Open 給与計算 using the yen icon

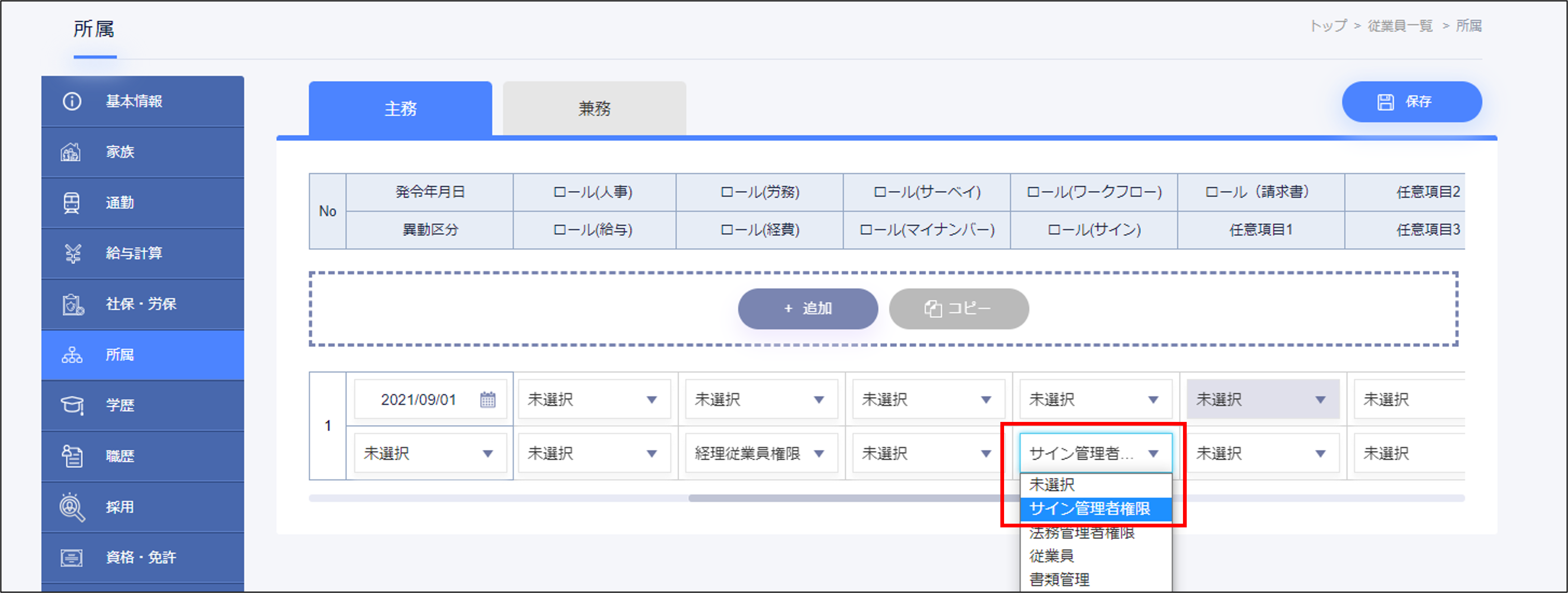pyautogui.click(x=71, y=253)
